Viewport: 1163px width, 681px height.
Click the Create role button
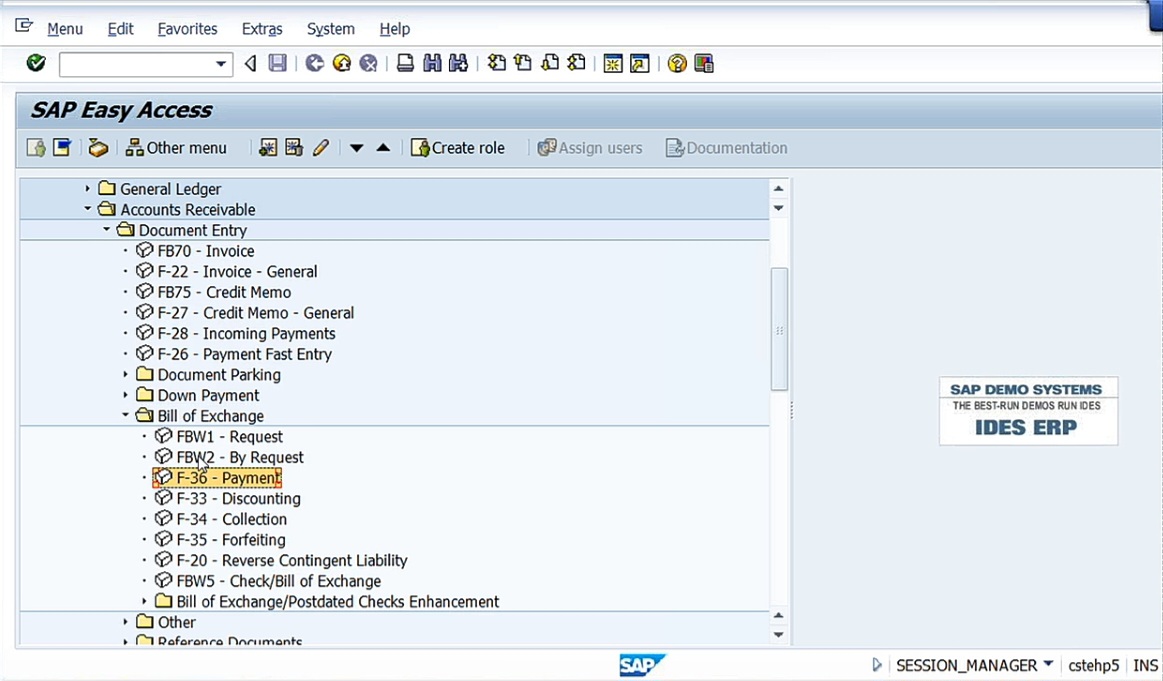tap(458, 148)
